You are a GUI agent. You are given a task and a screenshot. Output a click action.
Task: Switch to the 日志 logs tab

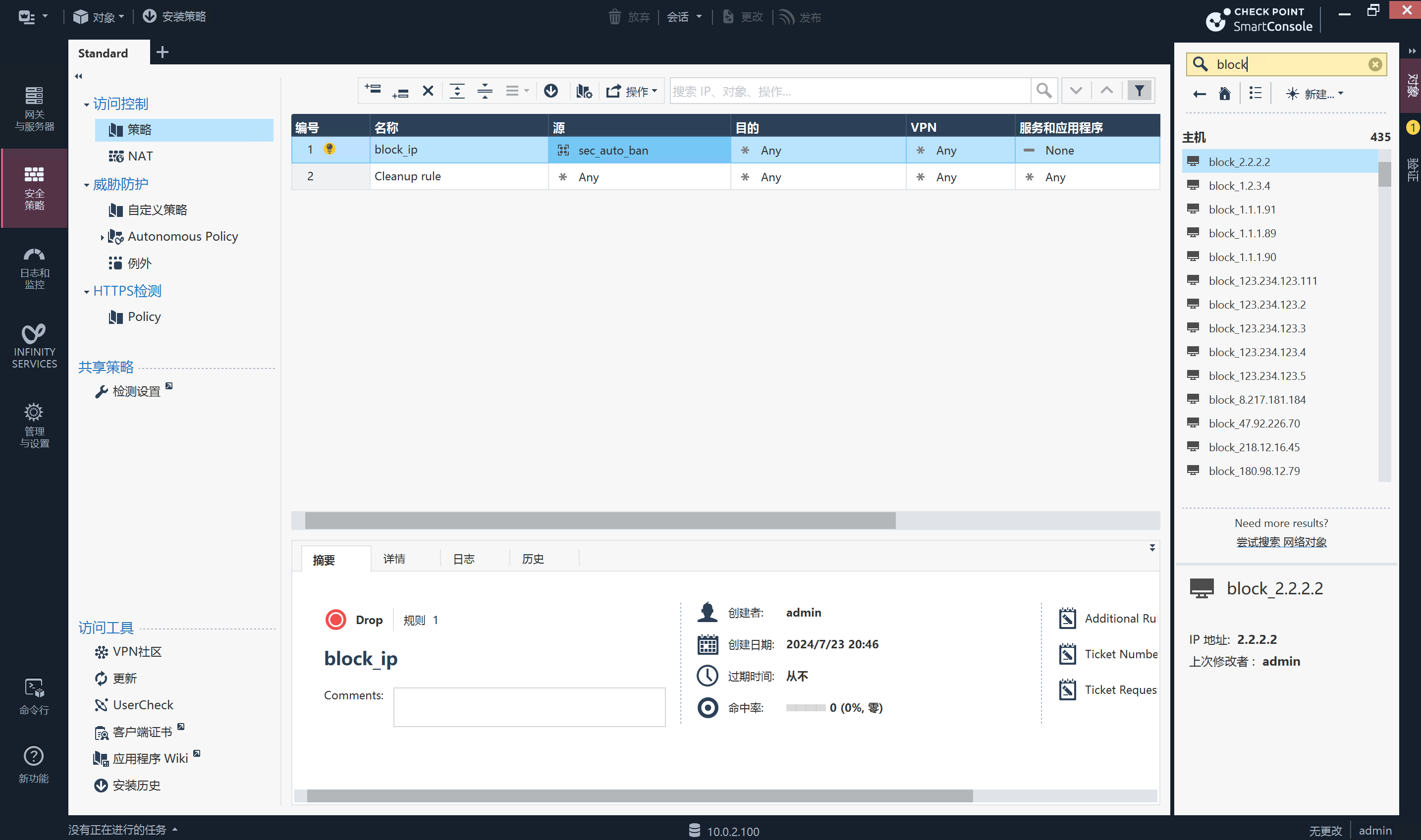click(464, 559)
